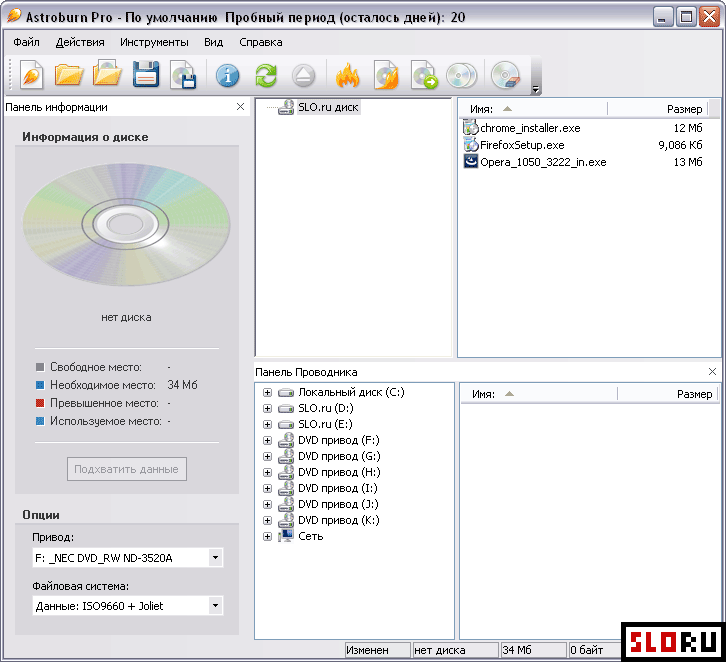The width and height of the screenshot is (726, 662).
Task: Click the flame burn icon
Action: tap(348, 75)
